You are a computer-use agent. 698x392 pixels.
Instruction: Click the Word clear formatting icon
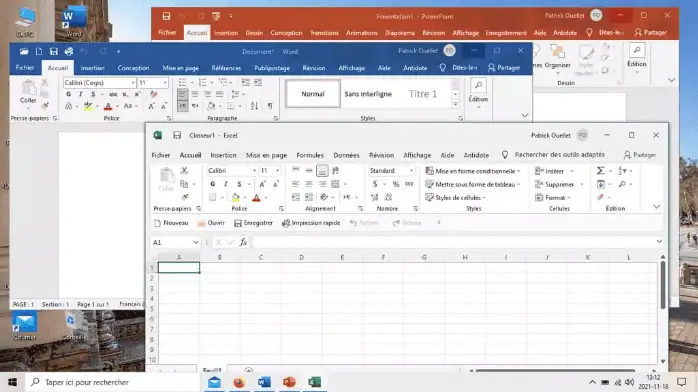pos(154,94)
